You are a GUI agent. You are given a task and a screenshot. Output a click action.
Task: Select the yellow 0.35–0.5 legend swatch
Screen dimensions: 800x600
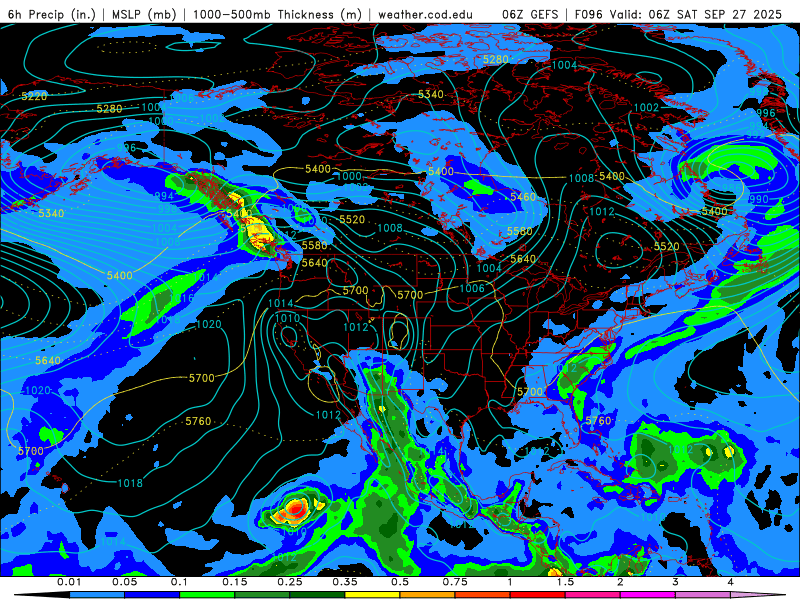372,595
